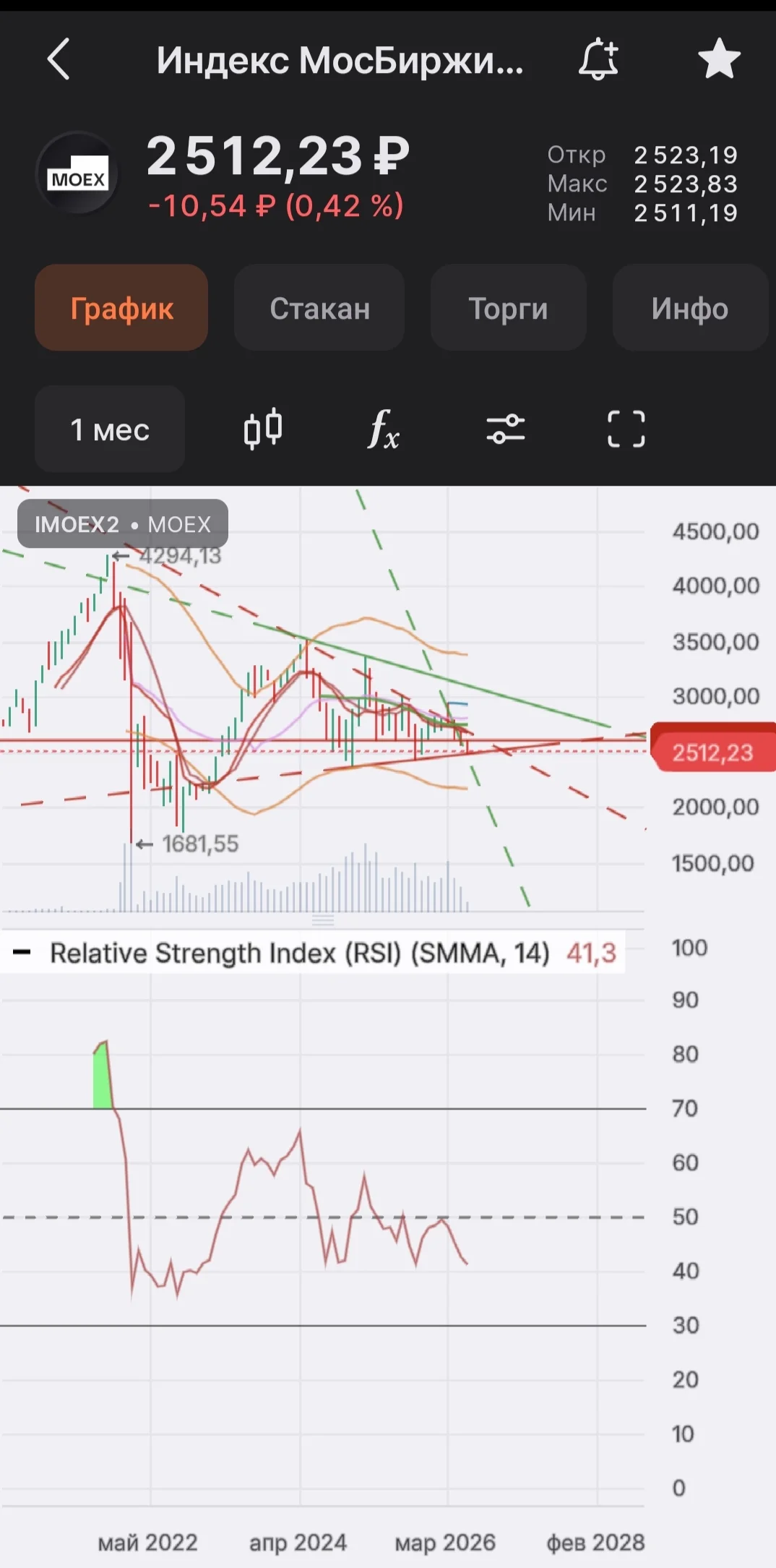This screenshot has width=776, height=1568.
Task: Tap the Мин value 2 511,19
Action: (686, 213)
